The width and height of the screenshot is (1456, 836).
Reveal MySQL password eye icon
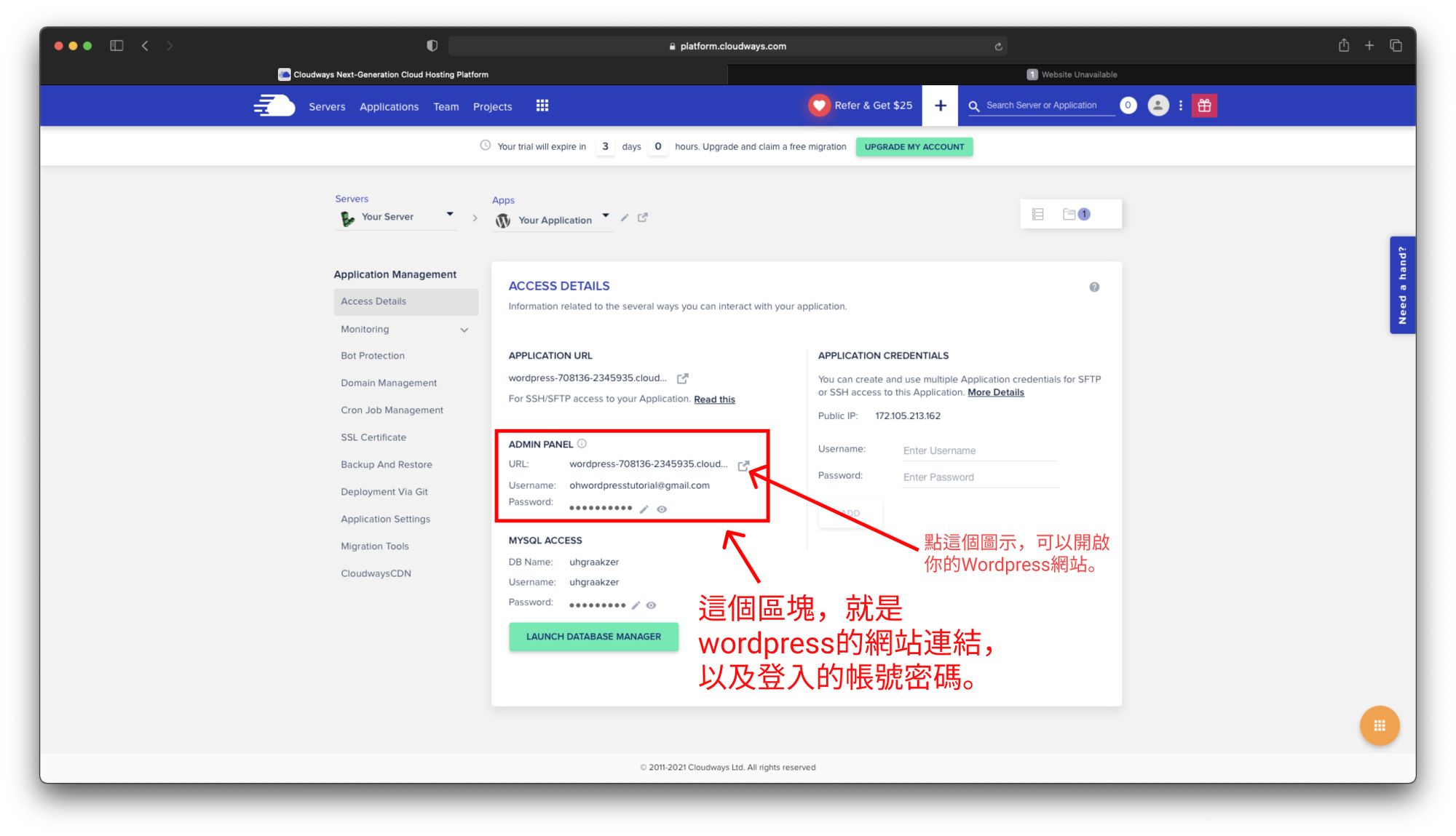click(652, 605)
